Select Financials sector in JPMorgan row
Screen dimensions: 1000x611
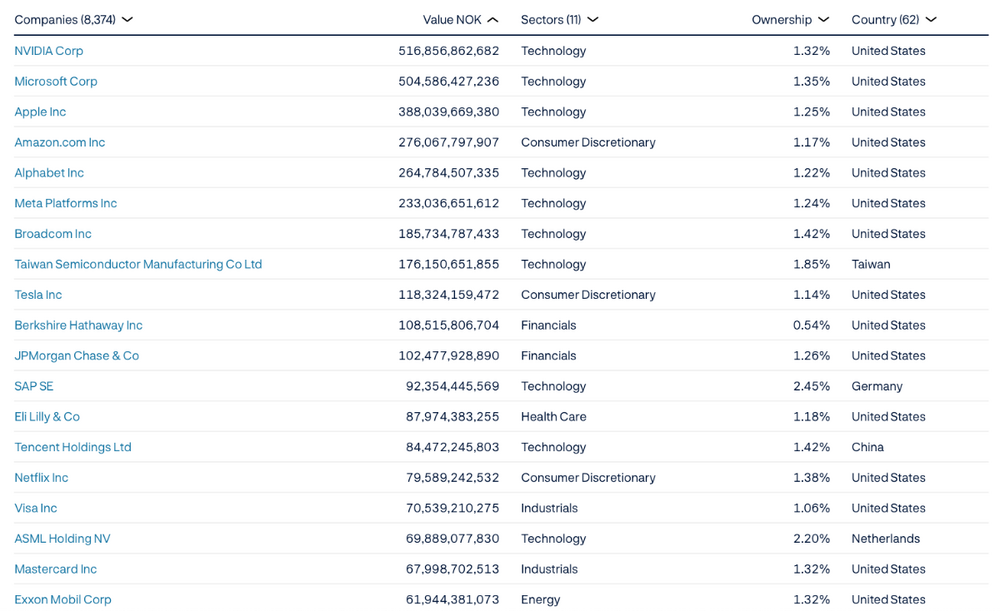coord(548,355)
